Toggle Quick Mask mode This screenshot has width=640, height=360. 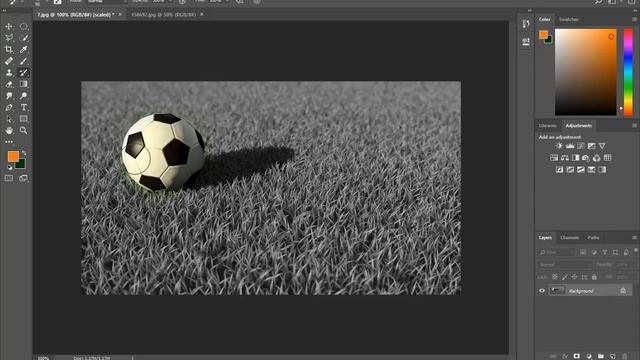pyautogui.click(x=9, y=178)
